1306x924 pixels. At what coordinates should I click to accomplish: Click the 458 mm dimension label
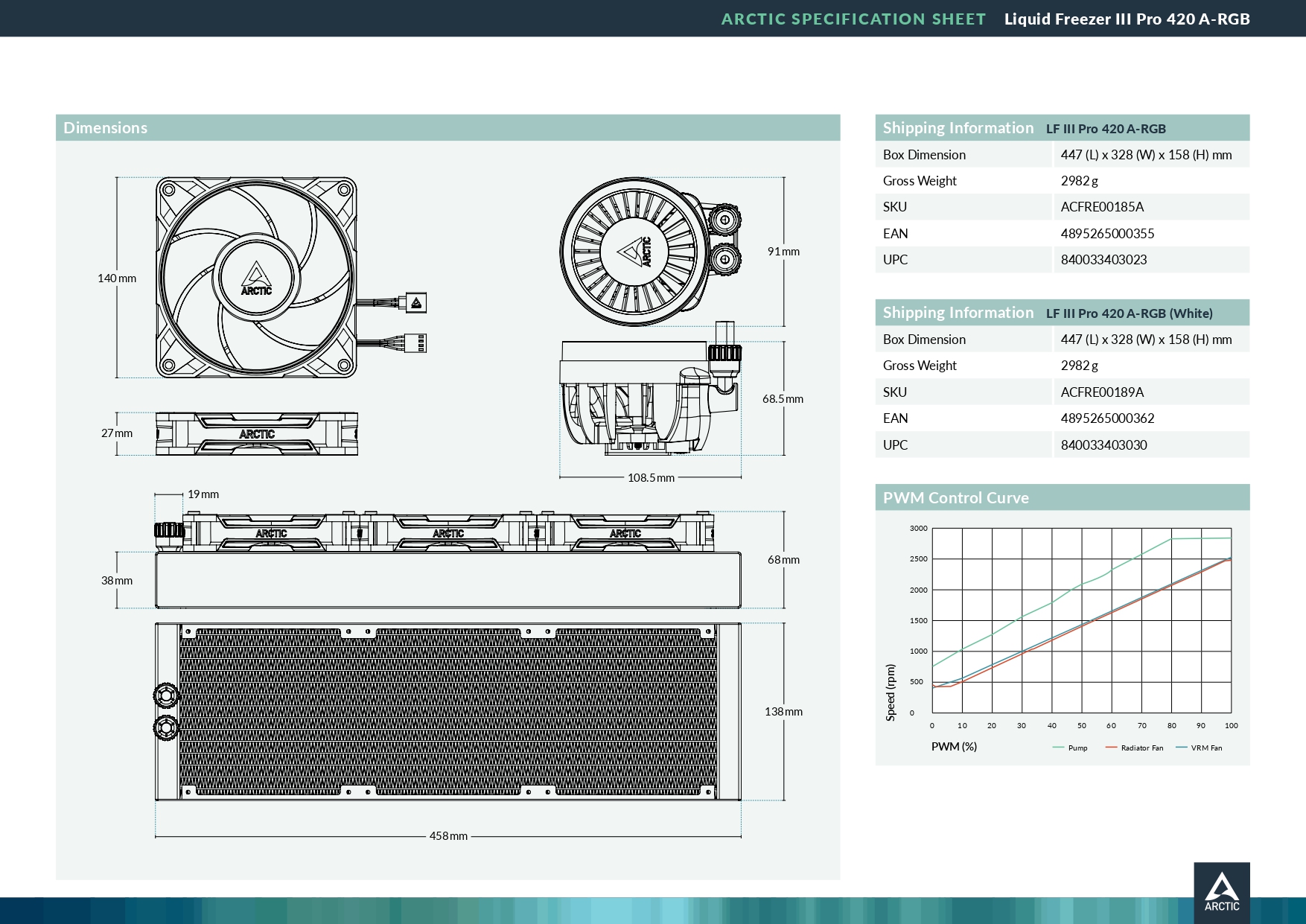(448, 836)
